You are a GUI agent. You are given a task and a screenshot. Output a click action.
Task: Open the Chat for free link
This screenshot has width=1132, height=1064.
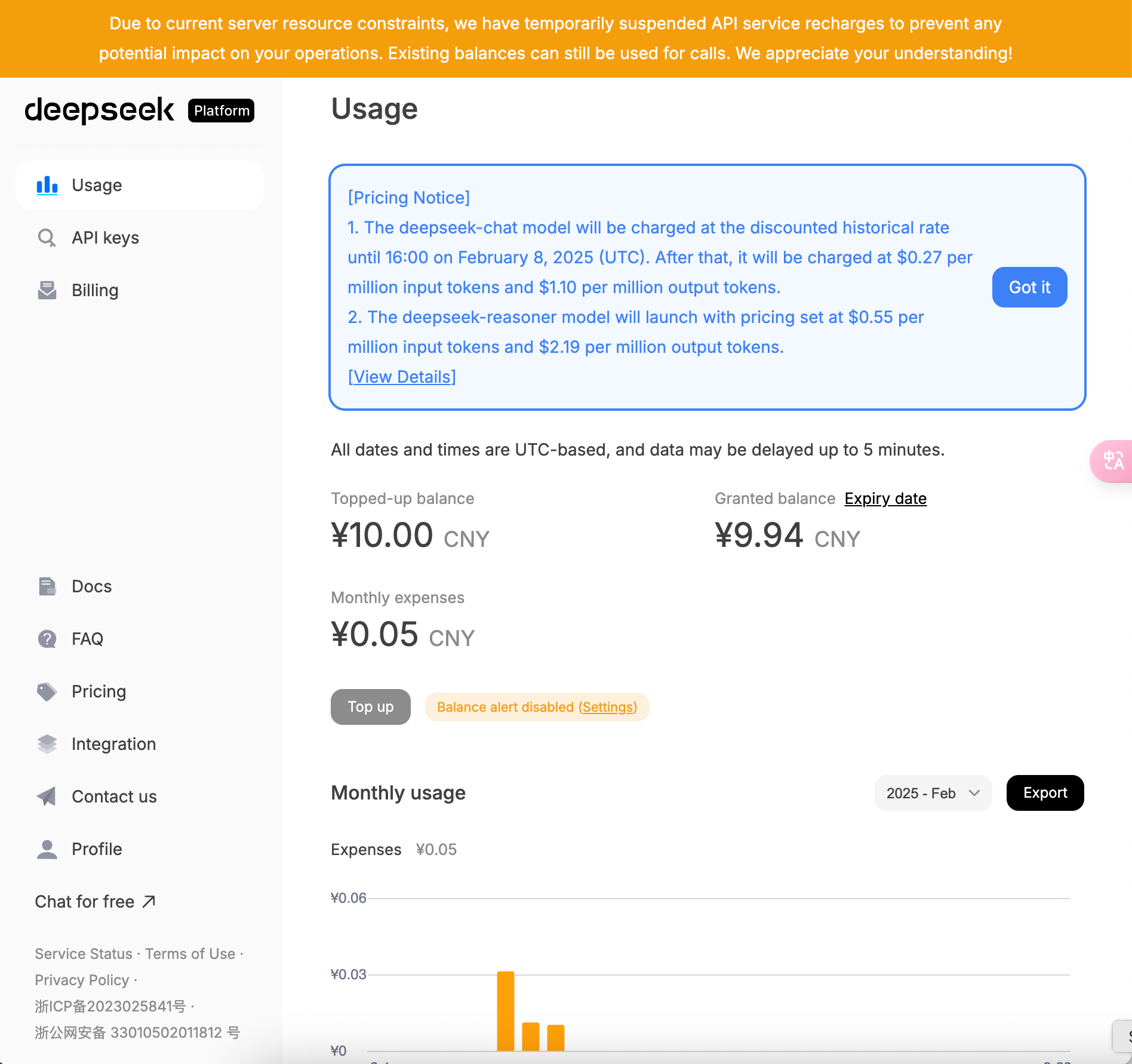tap(95, 902)
